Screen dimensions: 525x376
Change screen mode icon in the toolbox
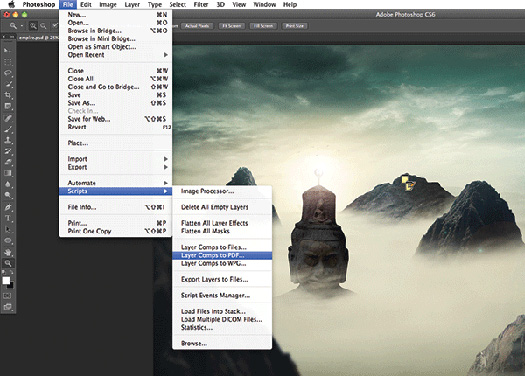pyautogui.click(x=7, y=307)
